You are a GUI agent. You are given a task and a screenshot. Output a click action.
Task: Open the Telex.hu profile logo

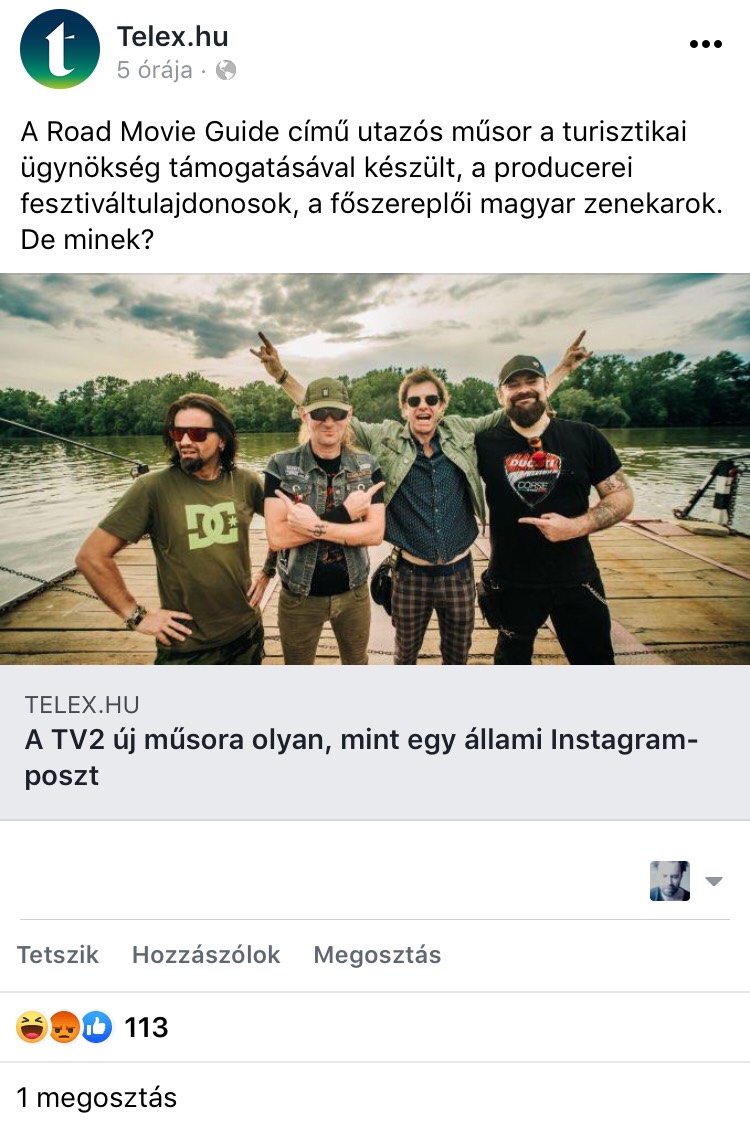[60, 49]
